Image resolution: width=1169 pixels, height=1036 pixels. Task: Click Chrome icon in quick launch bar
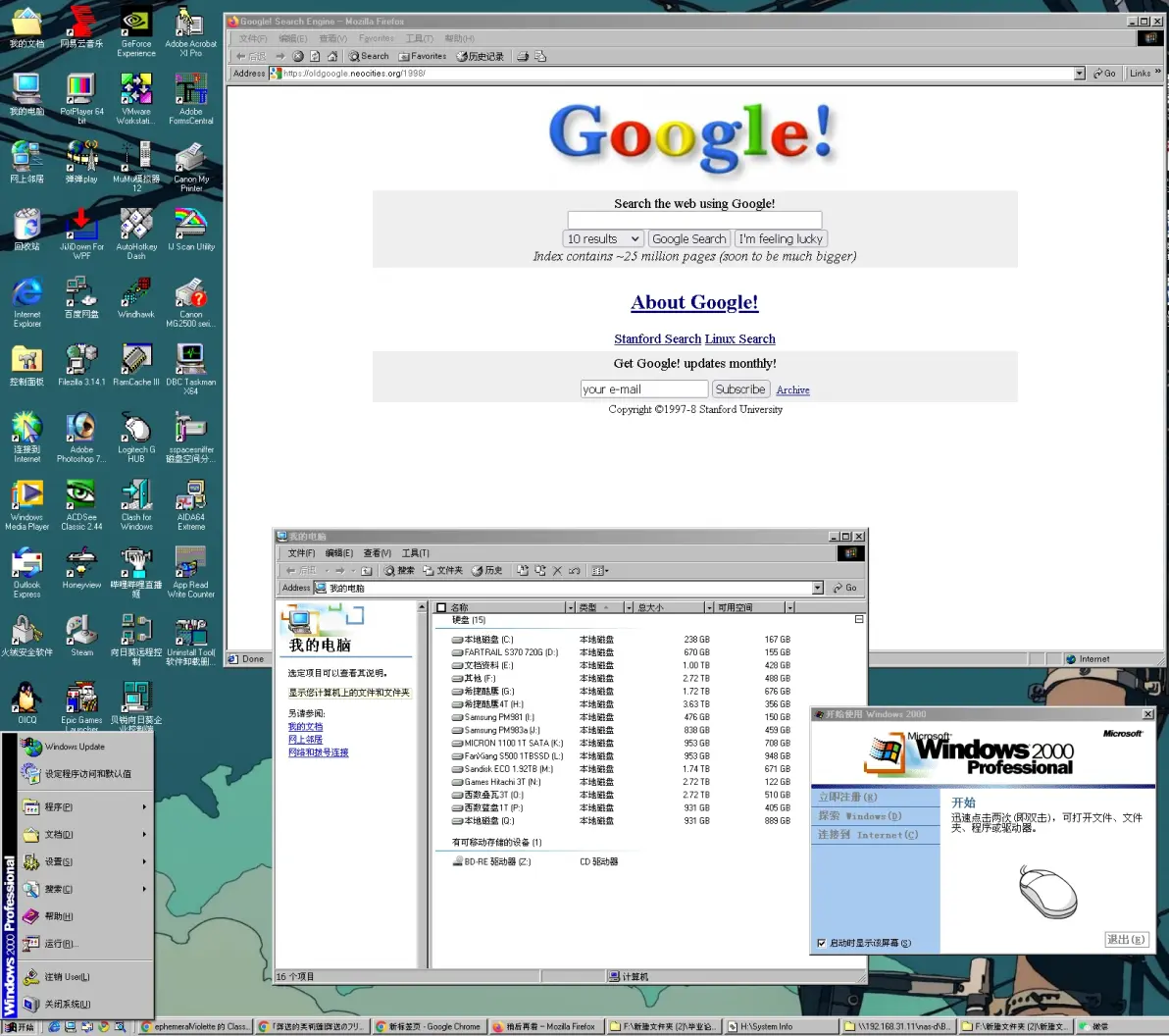click(x=104, y=1027)
